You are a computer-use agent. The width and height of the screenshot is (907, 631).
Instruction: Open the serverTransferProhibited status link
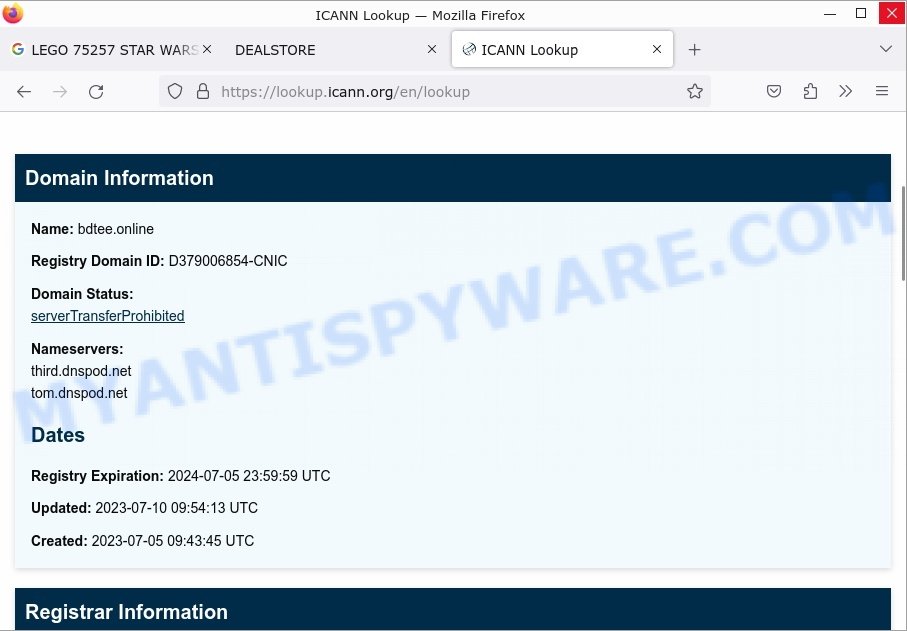[108, 316]
